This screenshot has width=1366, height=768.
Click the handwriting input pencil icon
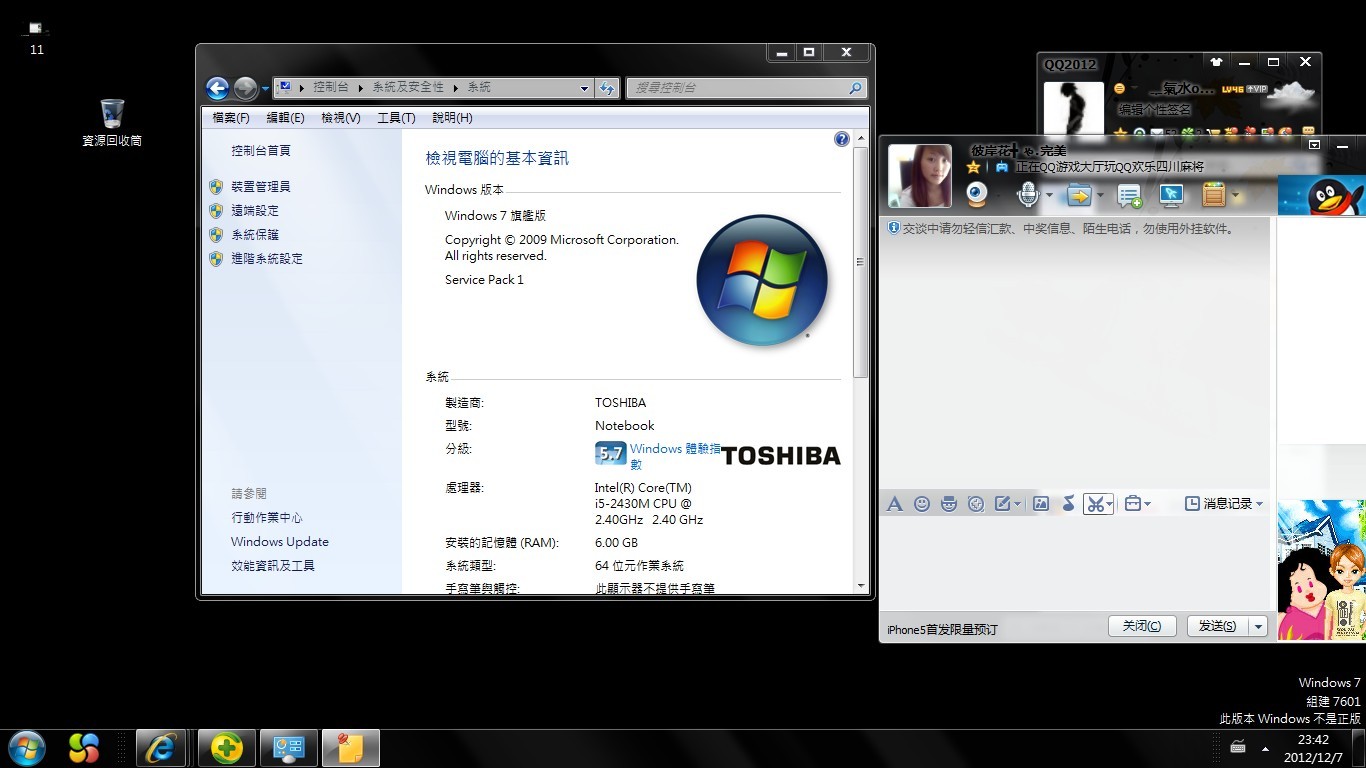[1003, 504]
